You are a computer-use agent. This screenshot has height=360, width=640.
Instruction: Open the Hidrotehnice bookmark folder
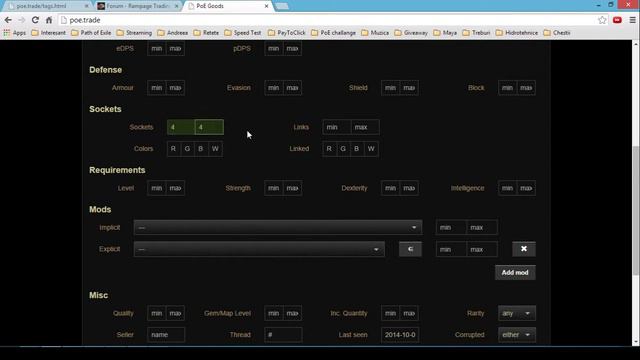517,33
